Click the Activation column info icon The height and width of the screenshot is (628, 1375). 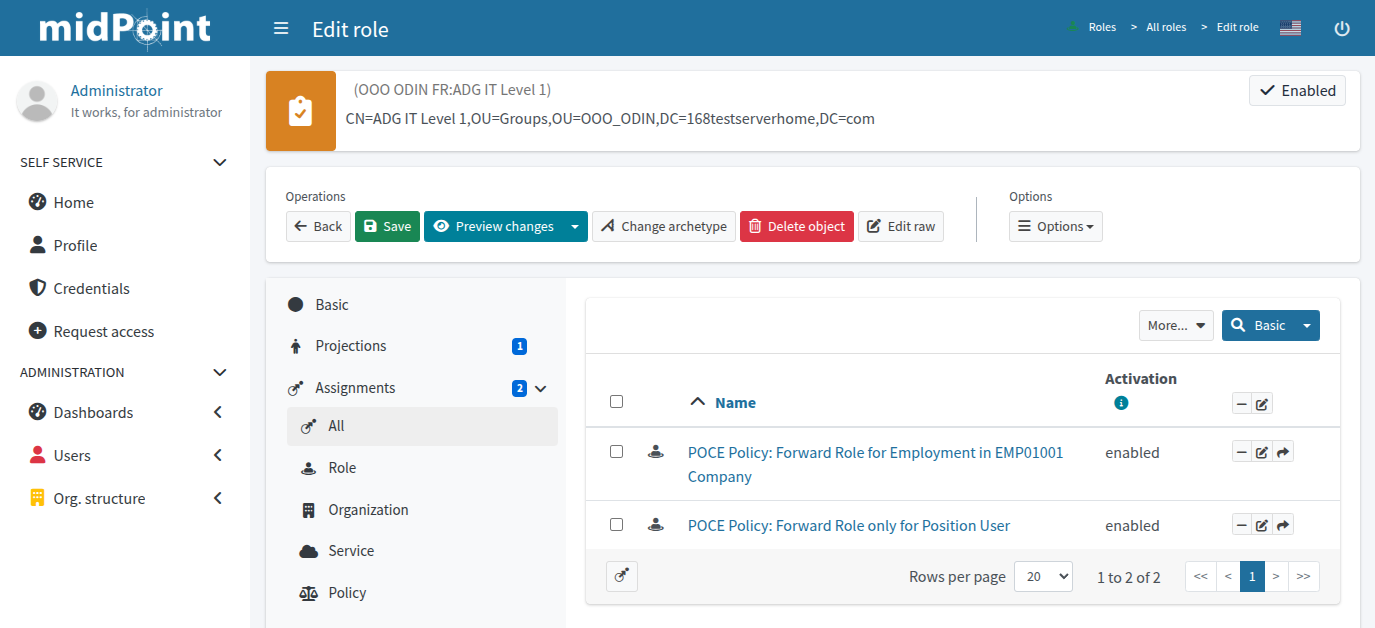pos(1121,403)
